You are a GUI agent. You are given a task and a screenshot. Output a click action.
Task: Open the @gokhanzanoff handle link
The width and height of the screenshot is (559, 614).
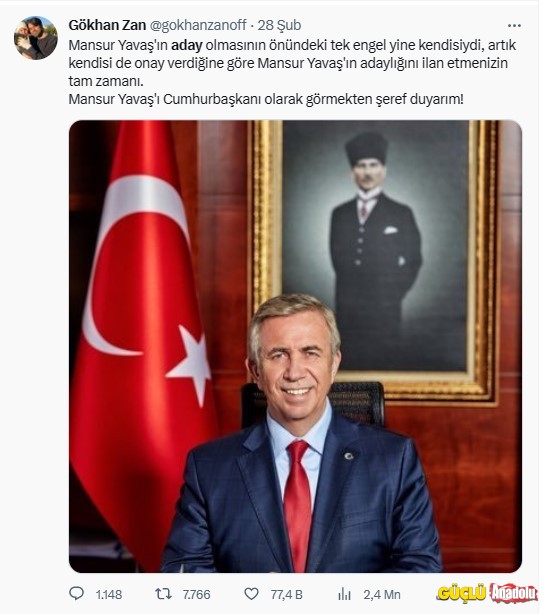pyautogui.click(x=198, y=25)
